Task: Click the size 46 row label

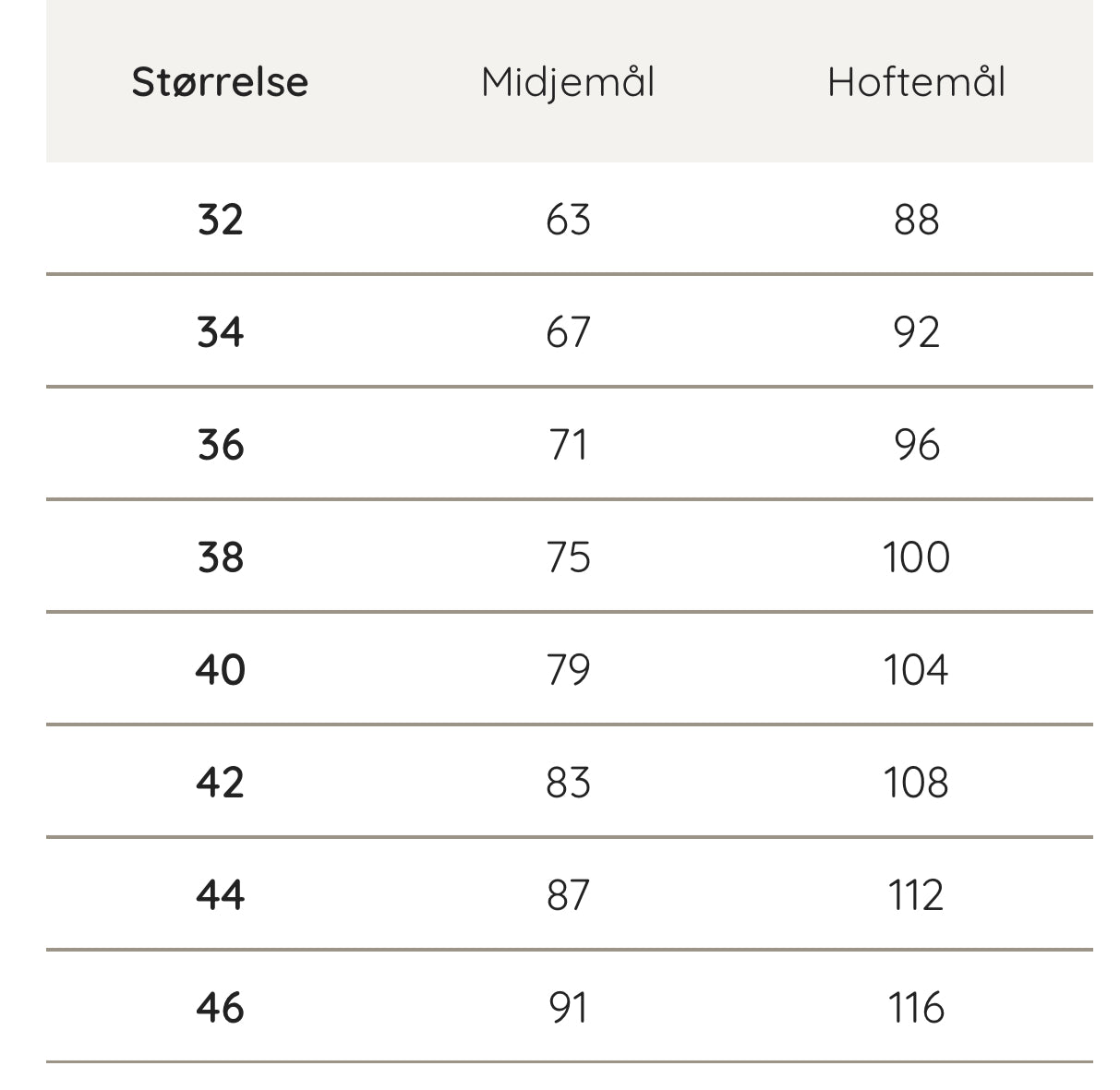Action: click(x=220, y=1008)
